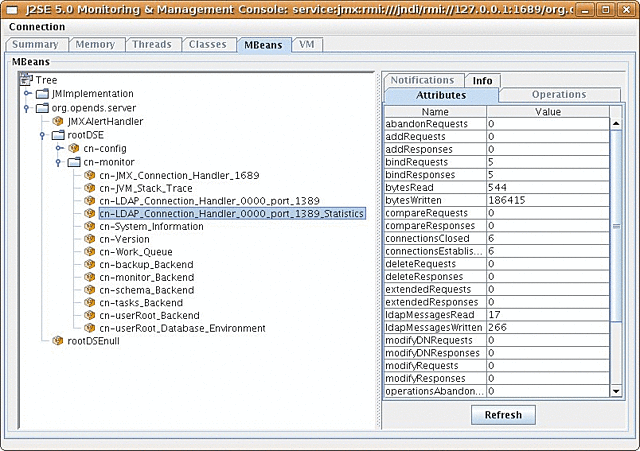Click the org.opends.server folder icon
This screenshot has height=451, width=640.
[42, 108]
